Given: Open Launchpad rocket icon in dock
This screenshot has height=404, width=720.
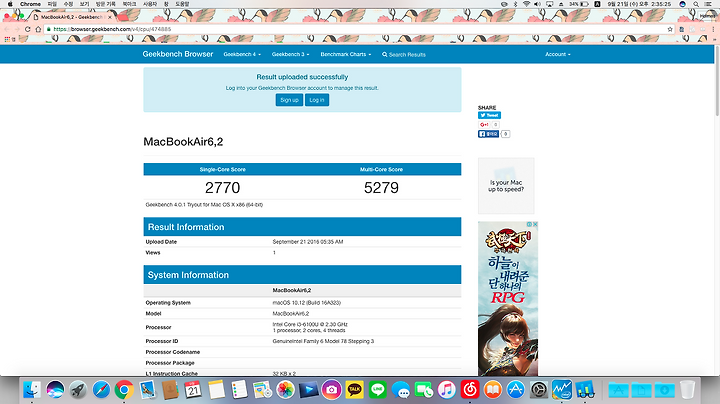Looking at the screenshot, I should pyautogui.click(x=78, y=390).
